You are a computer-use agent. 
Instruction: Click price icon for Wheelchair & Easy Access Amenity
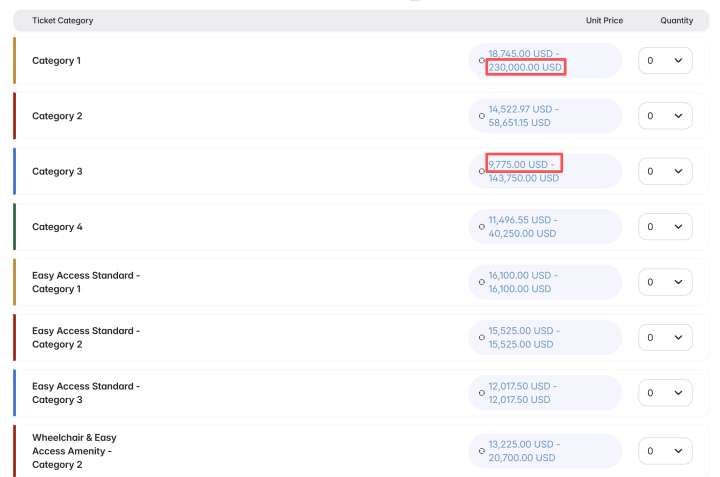pyautogui.click(x=481, y=450)
